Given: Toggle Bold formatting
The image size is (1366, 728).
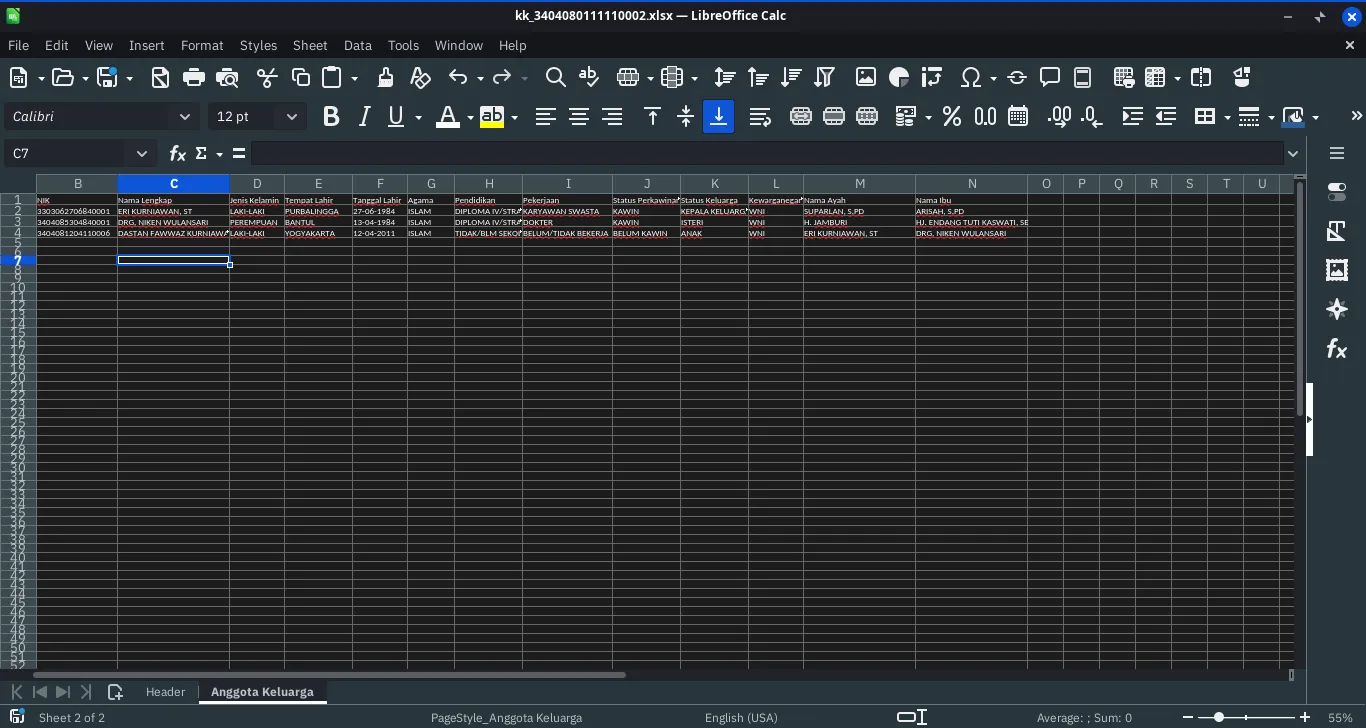Looking at the screenshot, I should [x=331, y=117].
